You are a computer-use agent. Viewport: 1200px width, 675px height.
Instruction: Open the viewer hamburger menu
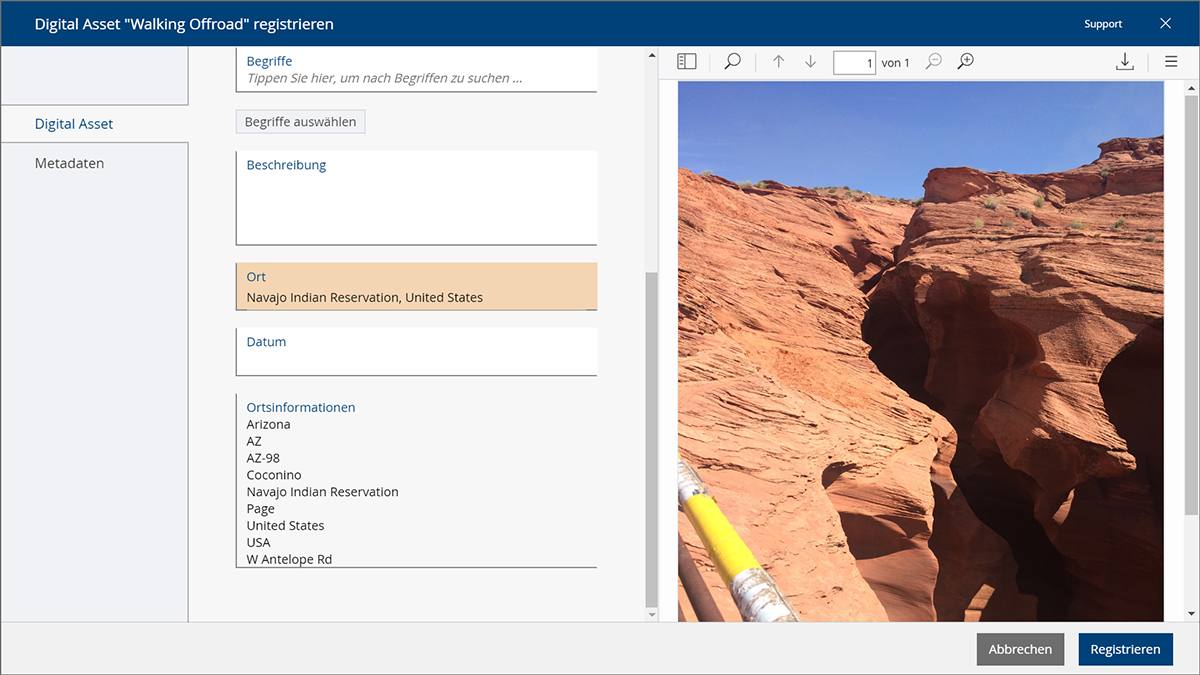click(1171, 62)
